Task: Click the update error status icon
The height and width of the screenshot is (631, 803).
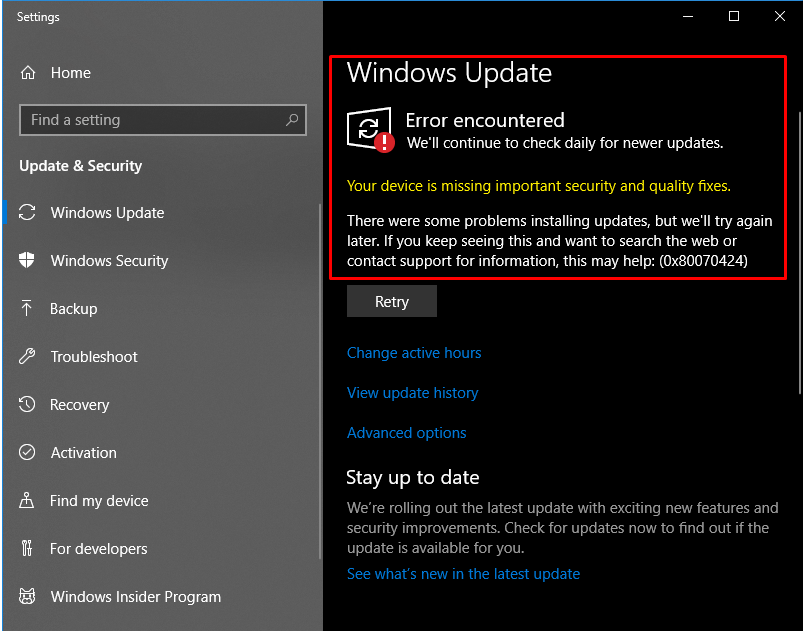Action: (x=371, y=130)
